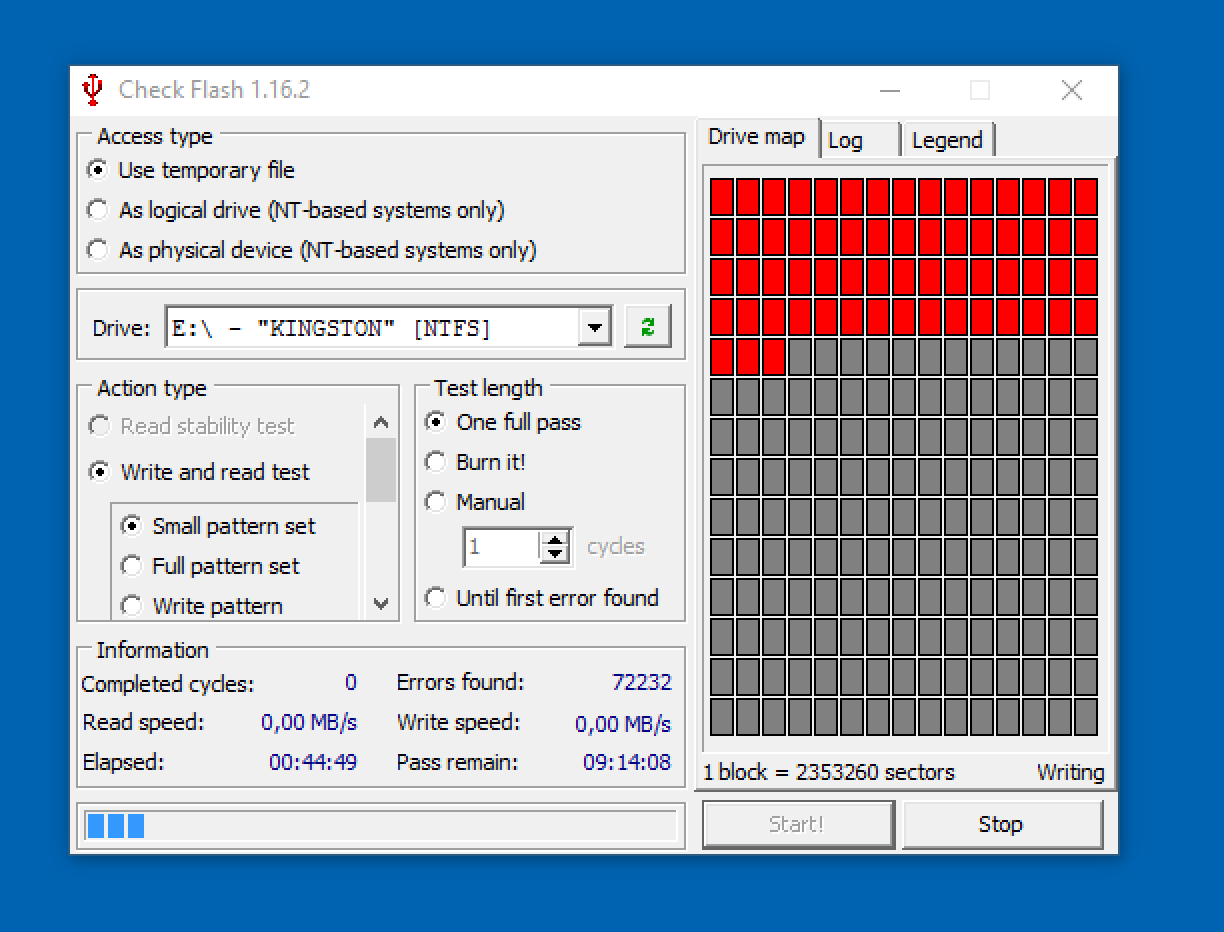
Task: Click the Writing status text
Action: tap(1070, 773)
